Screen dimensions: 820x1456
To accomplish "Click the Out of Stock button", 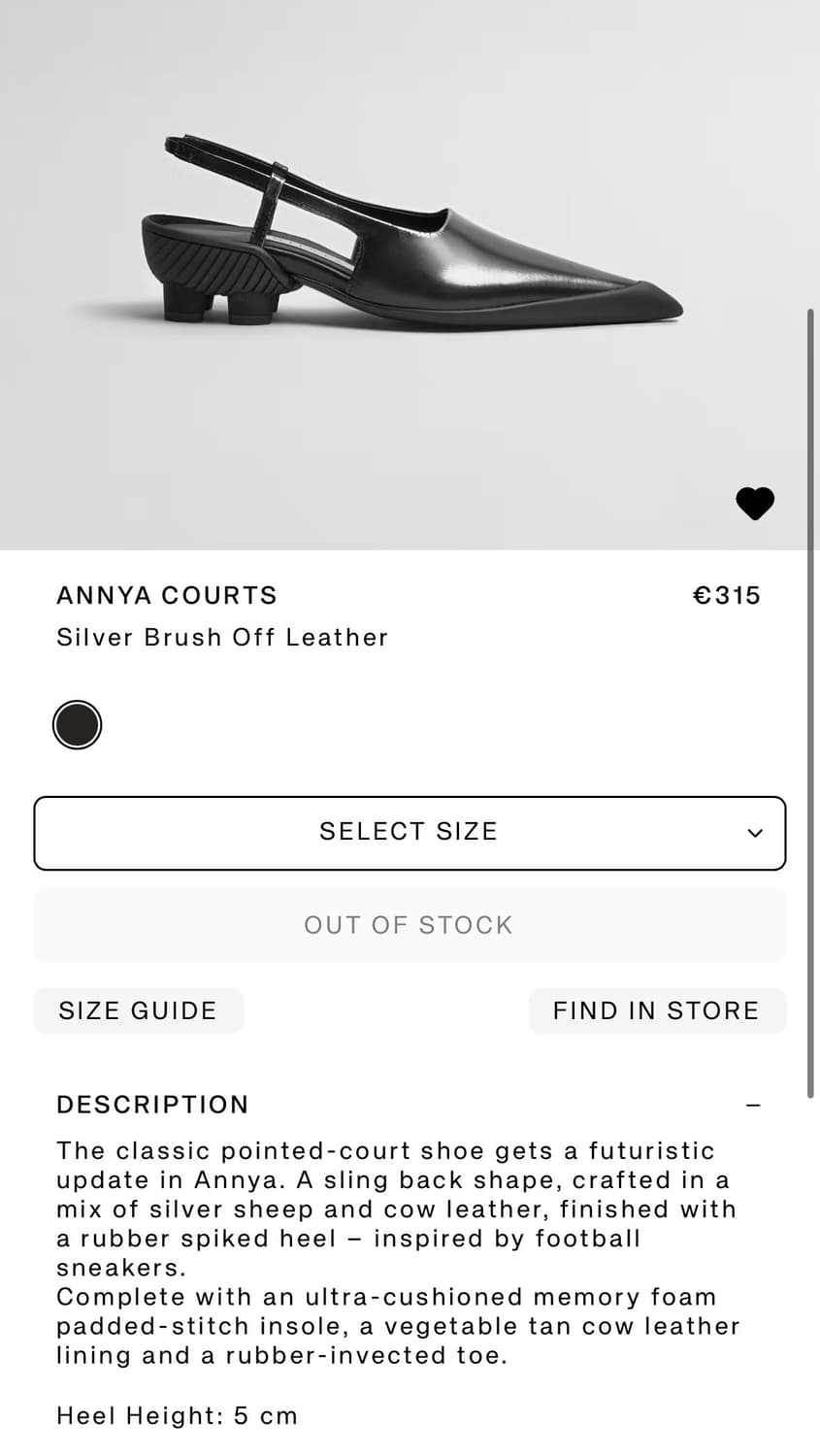I will (x=409, y=925).
